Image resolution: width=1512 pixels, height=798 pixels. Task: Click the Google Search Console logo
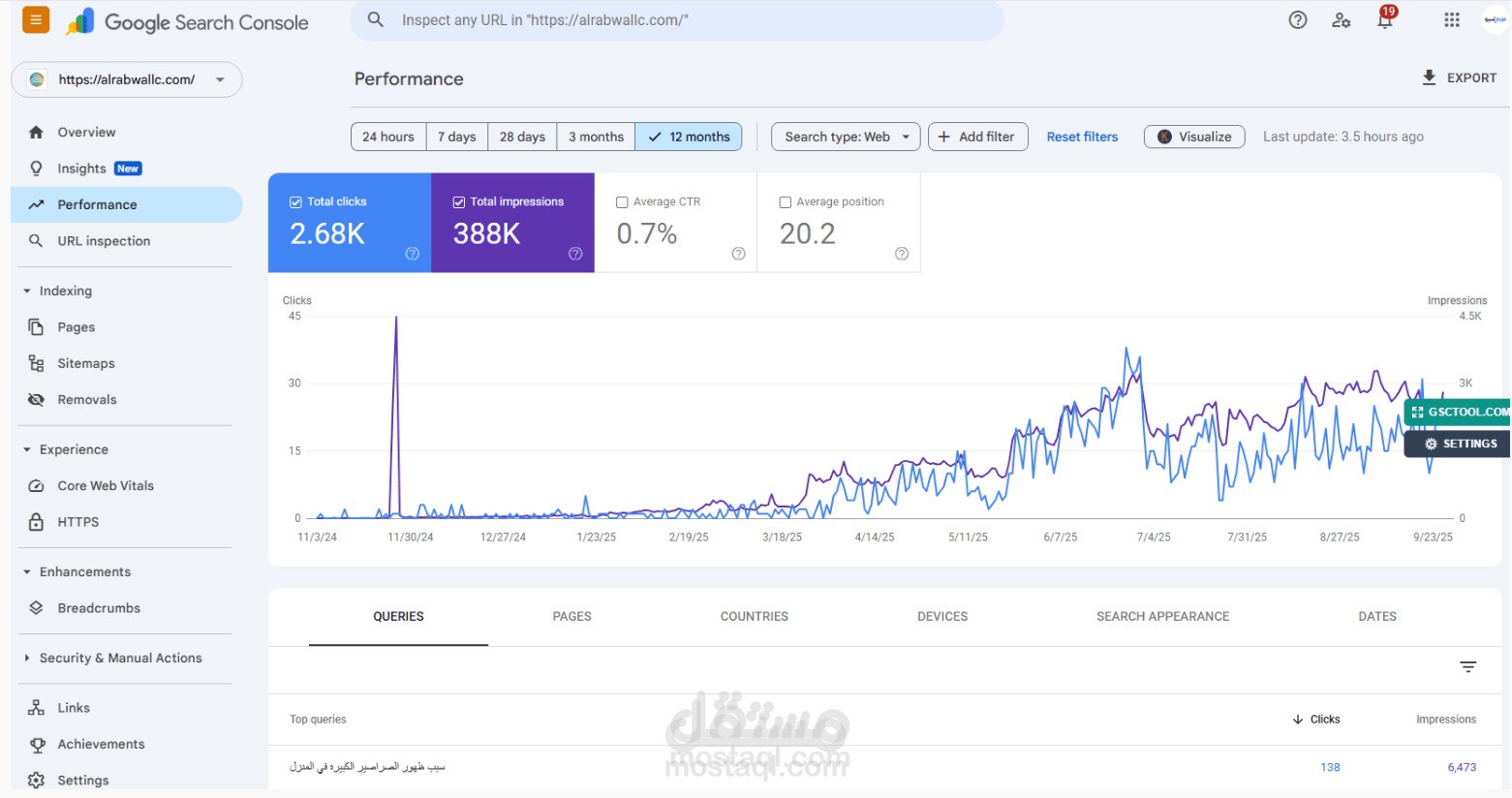coord(187,21)
